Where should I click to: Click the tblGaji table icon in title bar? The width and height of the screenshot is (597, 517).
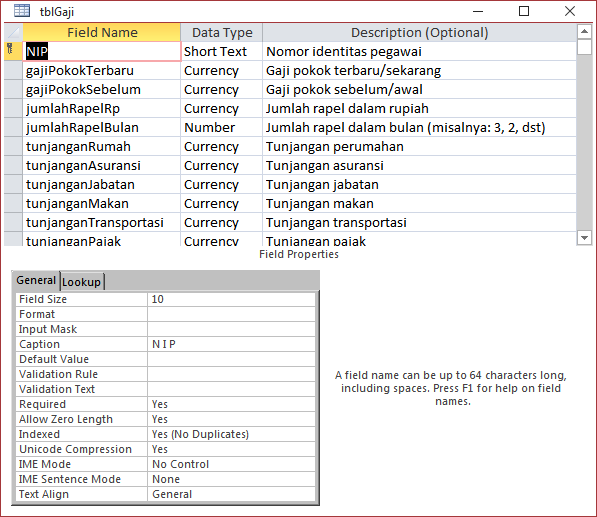pyautogui.click(x=22, y=11)
